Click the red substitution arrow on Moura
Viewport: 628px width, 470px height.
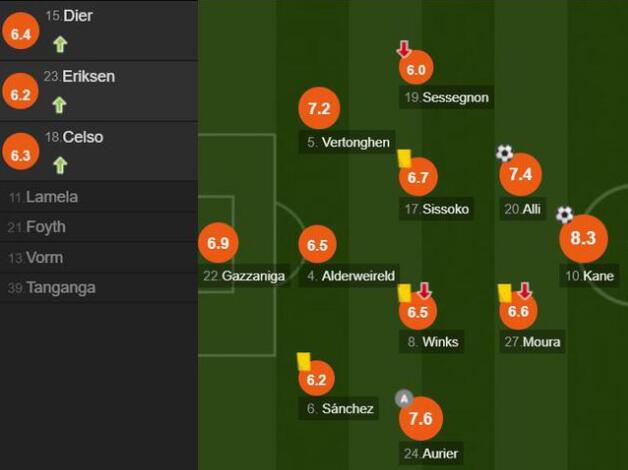point(525,291)
